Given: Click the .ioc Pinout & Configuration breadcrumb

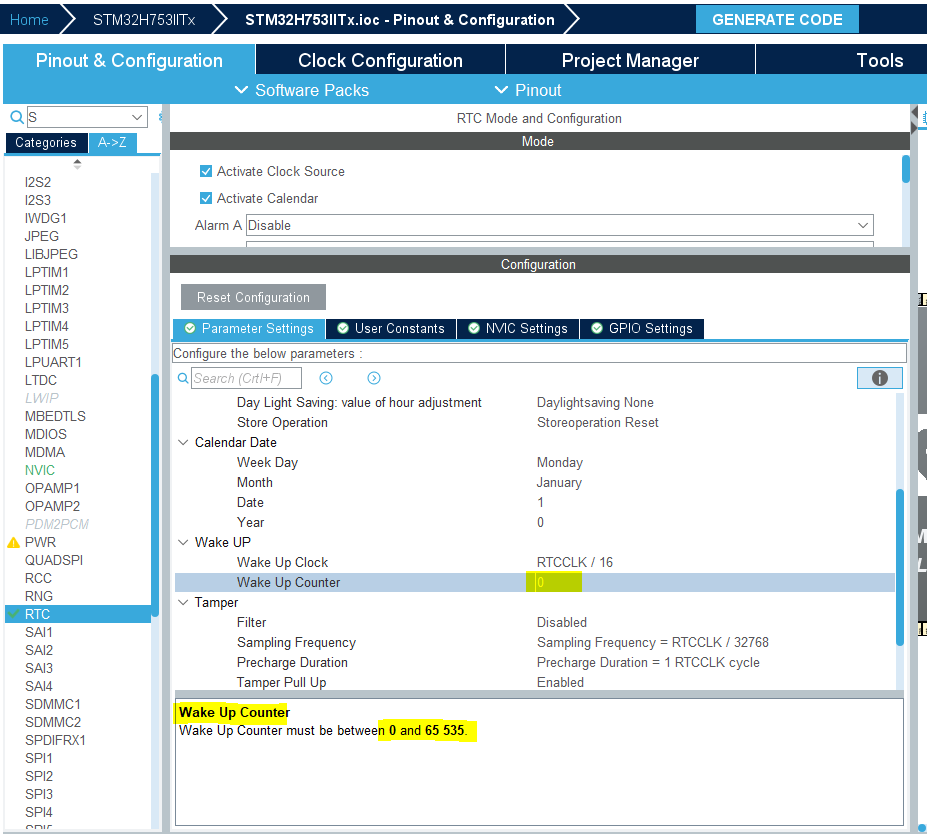Looking at the screenshot, I should pyautogui.click(x=400, y=20).
